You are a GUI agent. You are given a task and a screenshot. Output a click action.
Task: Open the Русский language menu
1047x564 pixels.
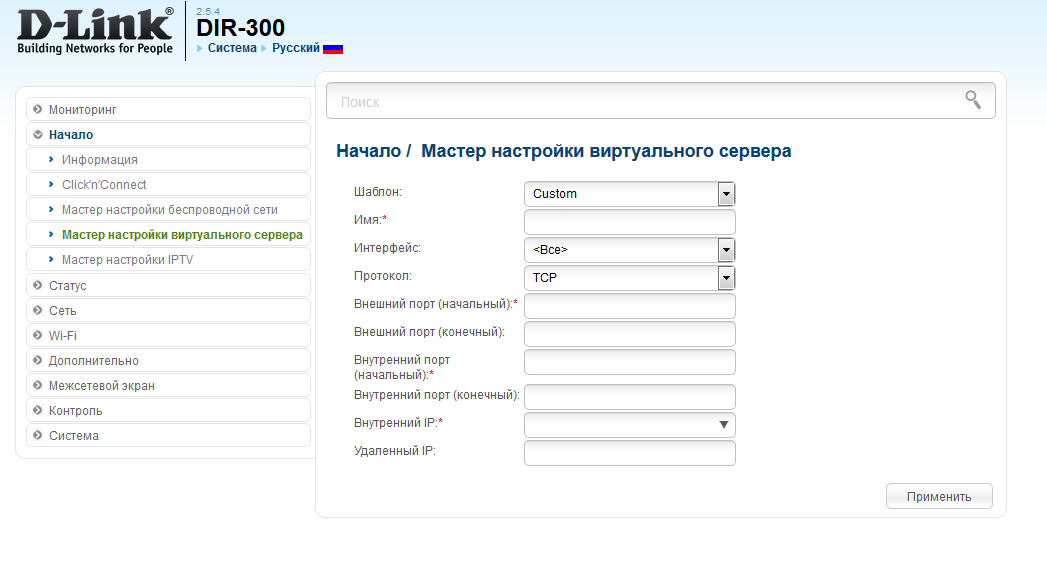pyautogui.click(x=296, y=48)
